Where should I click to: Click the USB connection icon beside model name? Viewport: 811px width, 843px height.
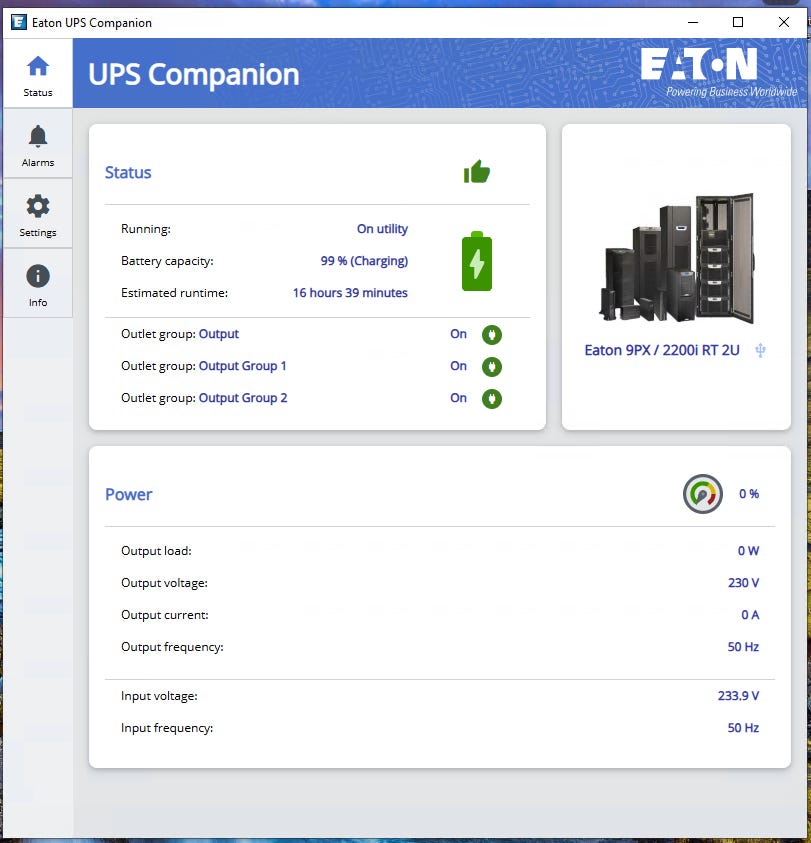[760, 351]
